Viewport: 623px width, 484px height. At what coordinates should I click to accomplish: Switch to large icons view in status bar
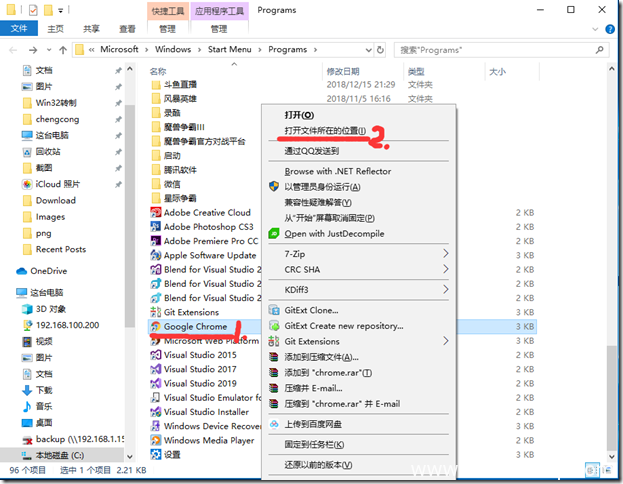pos(608,469)
